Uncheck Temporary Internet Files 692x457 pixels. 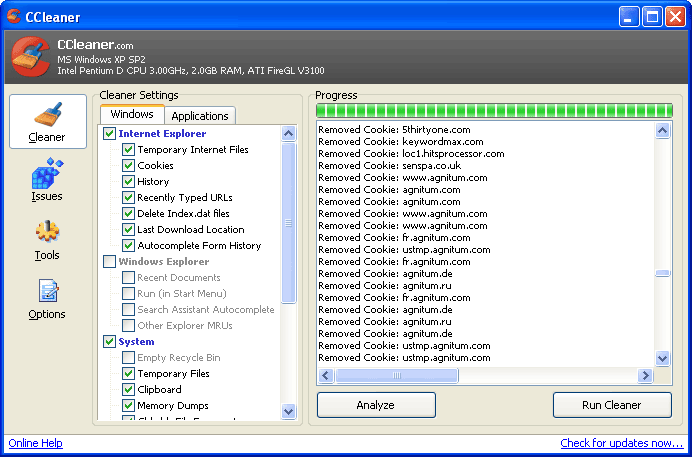pyautogui.click(x=128, y=150)
